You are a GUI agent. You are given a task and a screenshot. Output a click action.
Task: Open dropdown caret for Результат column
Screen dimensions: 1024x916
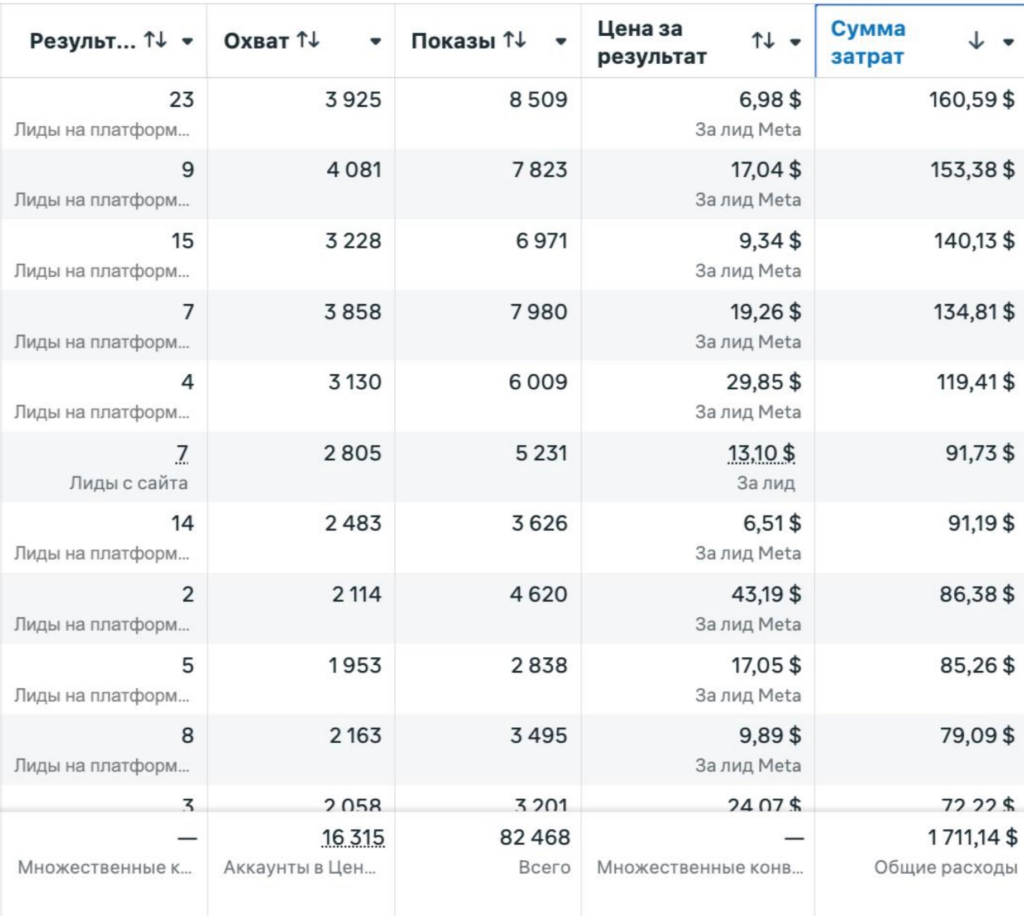click(187, 42)
